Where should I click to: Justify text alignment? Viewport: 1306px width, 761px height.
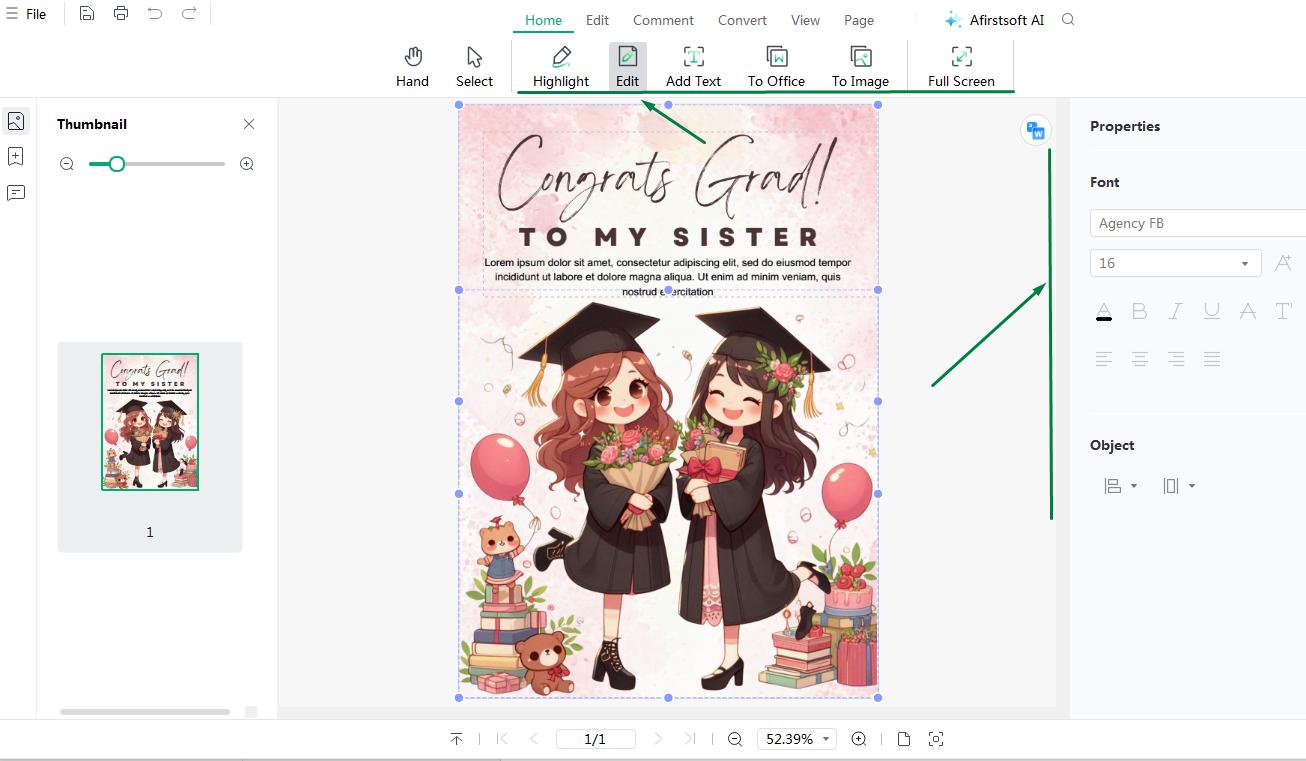click(x=1212, y=359)
